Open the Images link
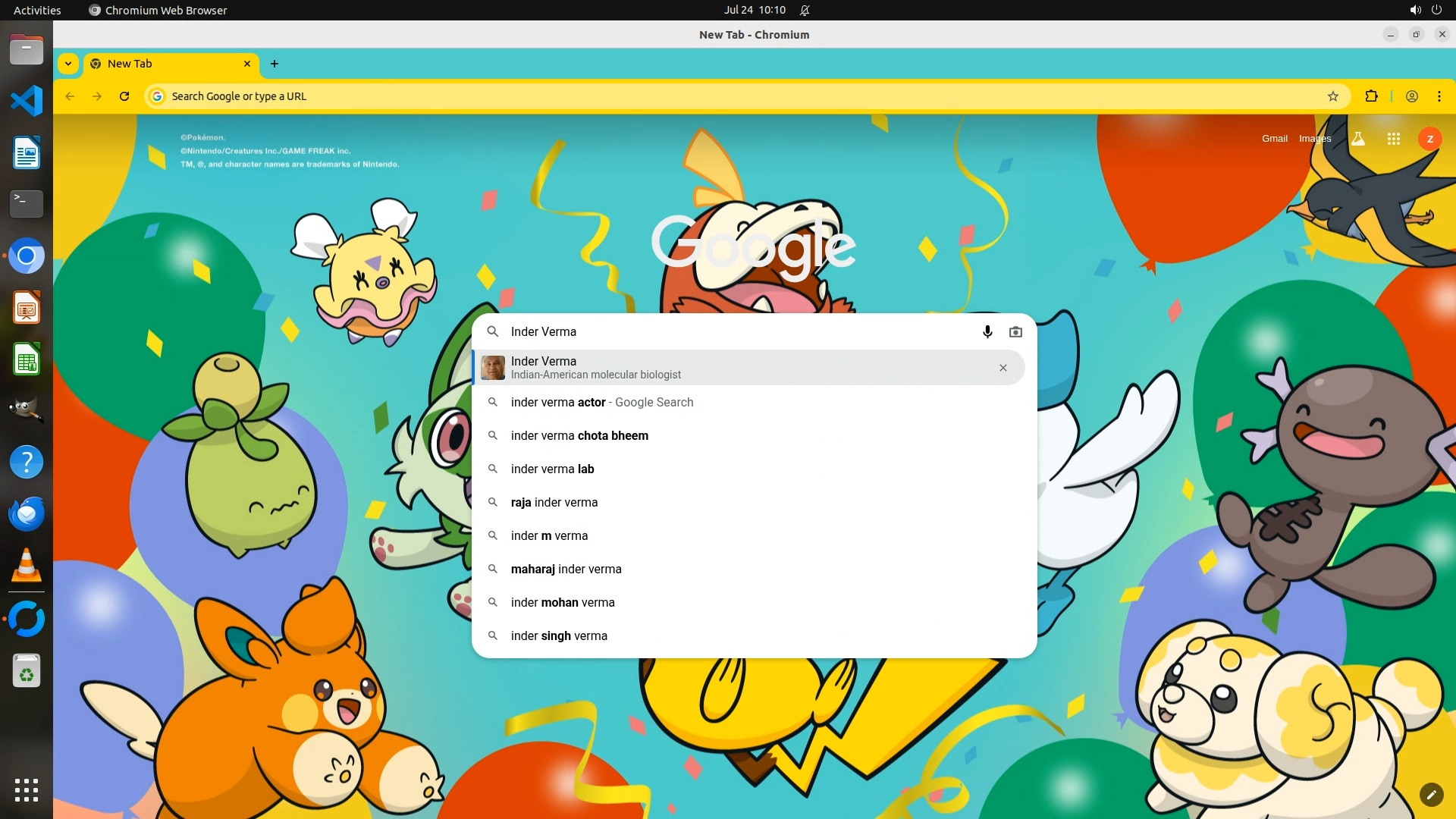This screenshot has height=819, width=1456. point(1314,139)
